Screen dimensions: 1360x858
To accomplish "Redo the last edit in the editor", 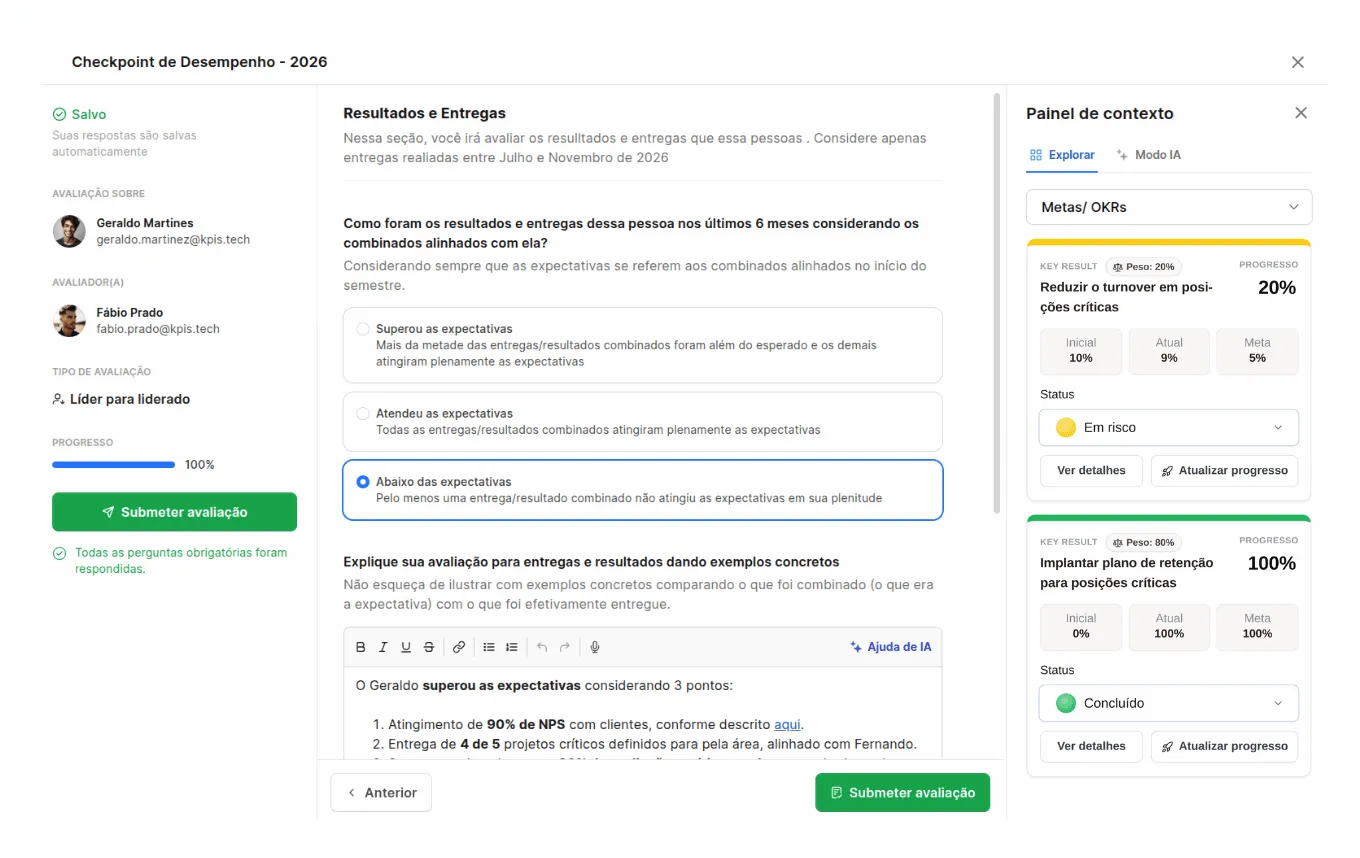I will [565, 647].
